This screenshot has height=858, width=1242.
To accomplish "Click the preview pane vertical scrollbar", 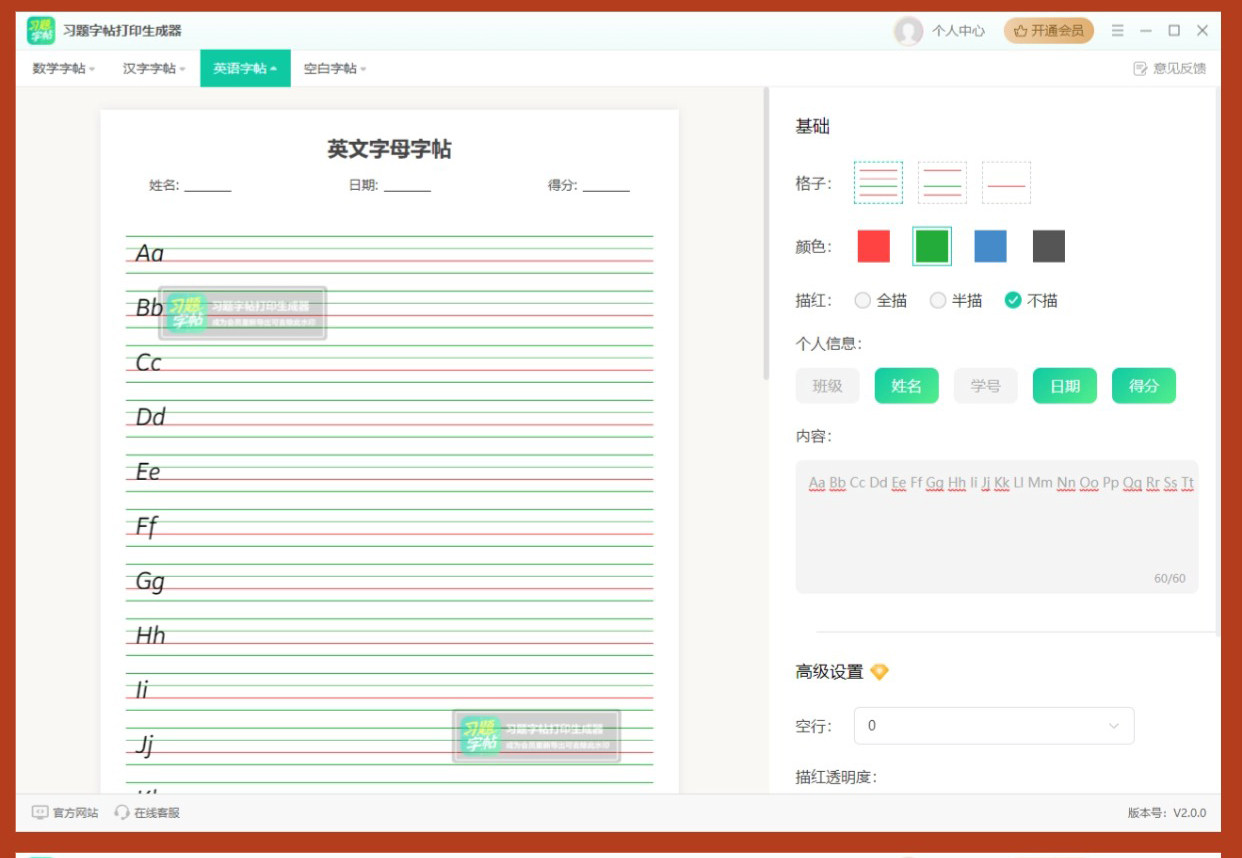I will click(767, 234).
